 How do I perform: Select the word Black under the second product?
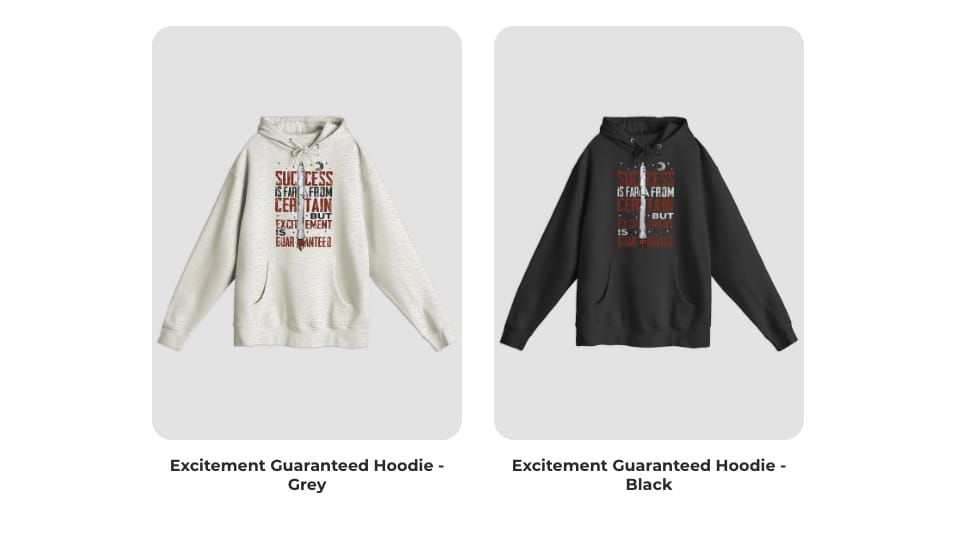pos(649,485)
